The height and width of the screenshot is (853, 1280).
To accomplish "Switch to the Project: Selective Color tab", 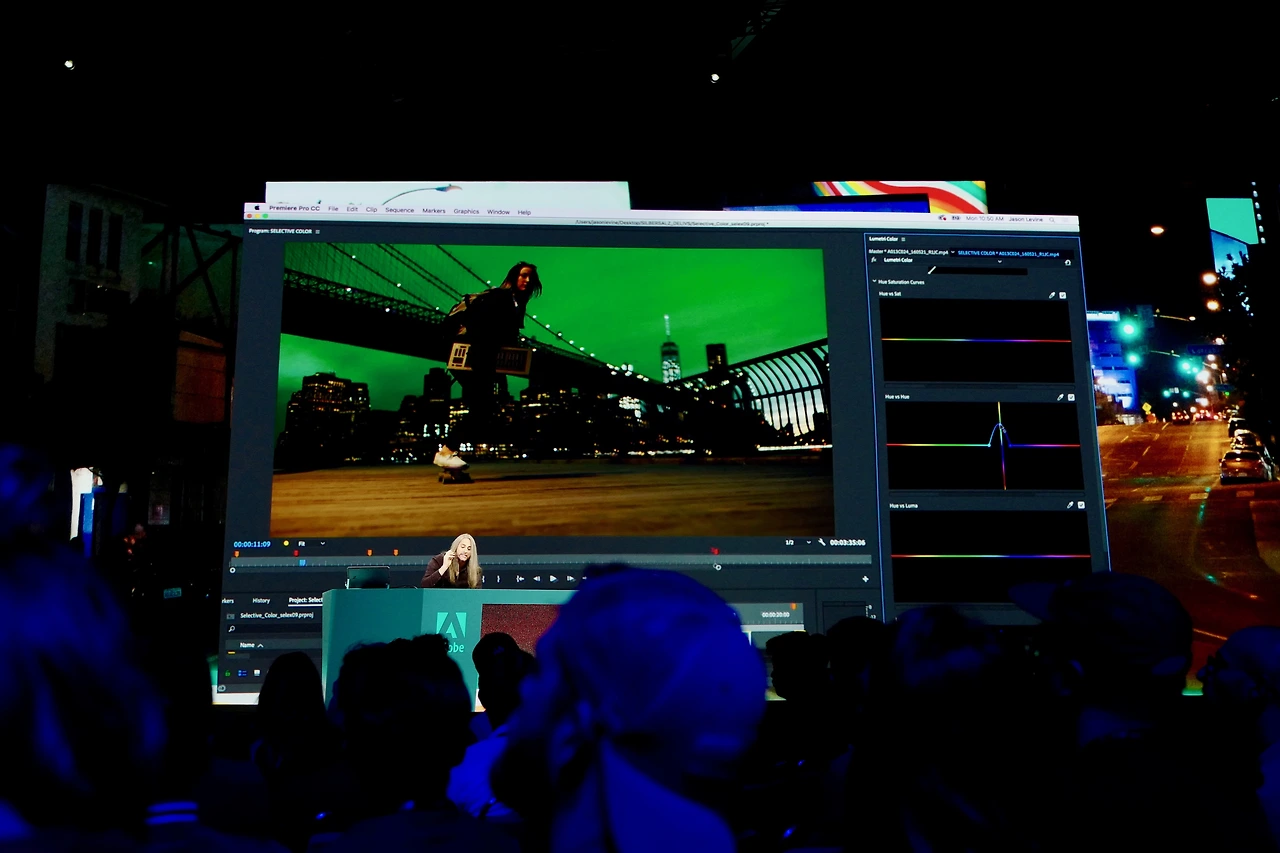I will [305, 600].
